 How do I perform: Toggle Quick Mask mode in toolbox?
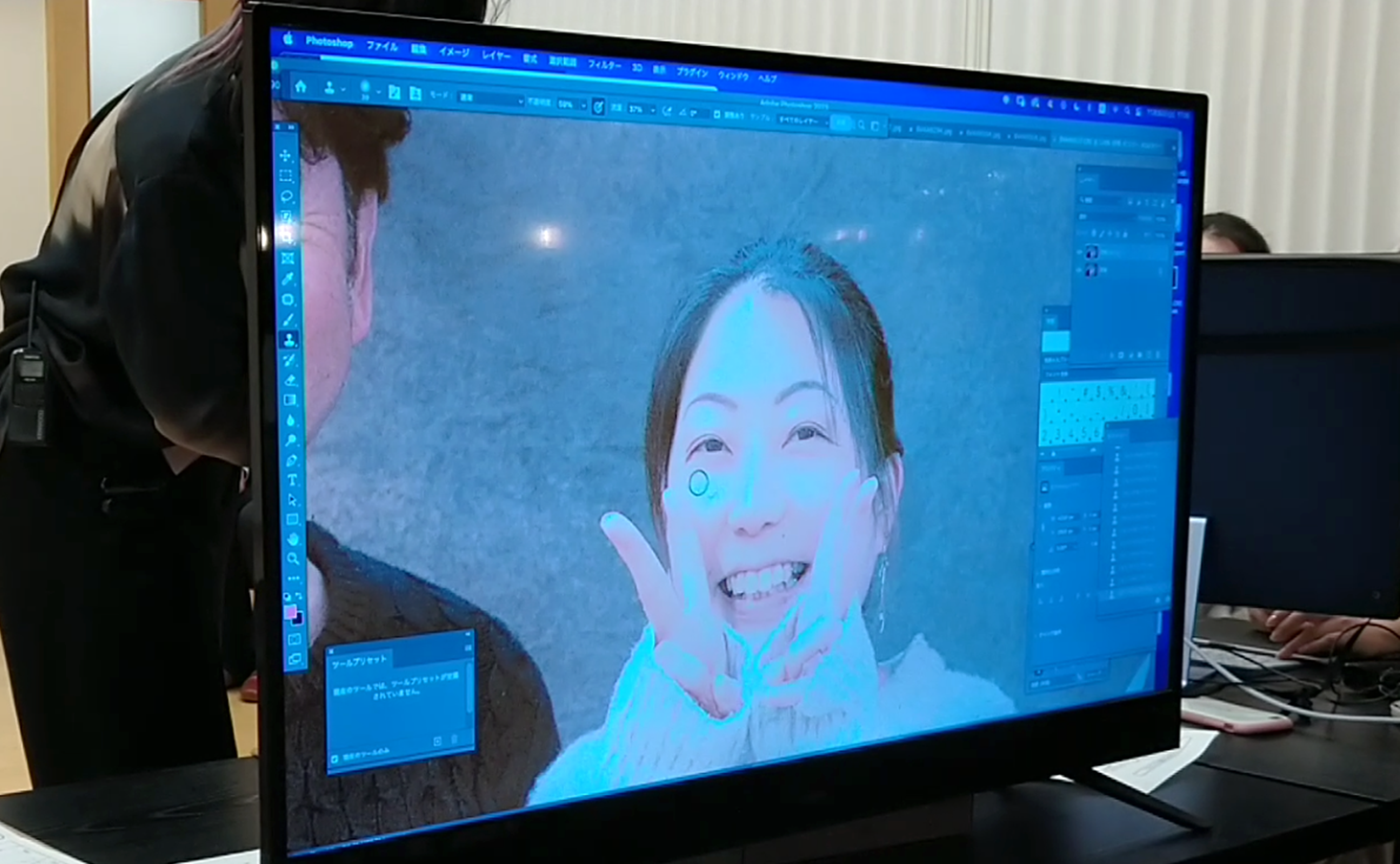tap(295, 639)
